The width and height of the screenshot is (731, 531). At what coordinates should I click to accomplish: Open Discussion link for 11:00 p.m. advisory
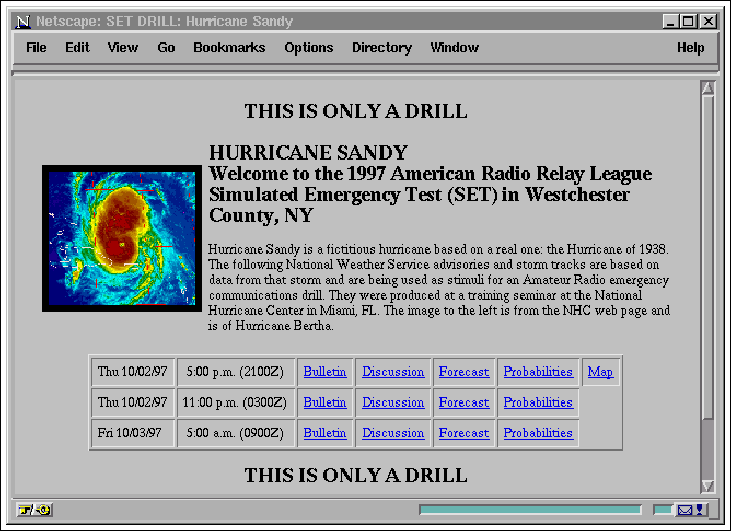[x=393, y=402]
